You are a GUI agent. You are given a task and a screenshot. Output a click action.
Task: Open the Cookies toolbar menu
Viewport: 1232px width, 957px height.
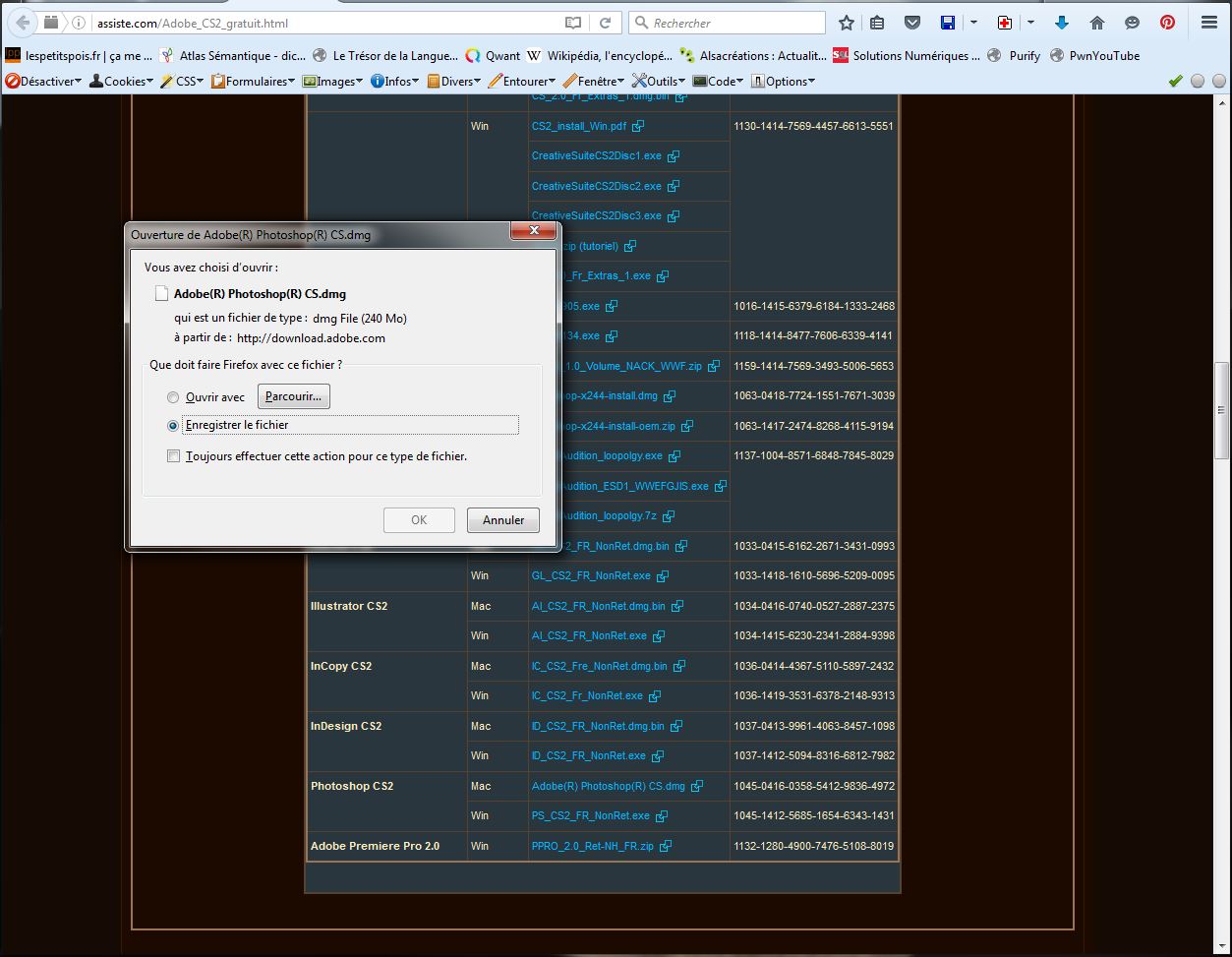(x=122, y=82)
